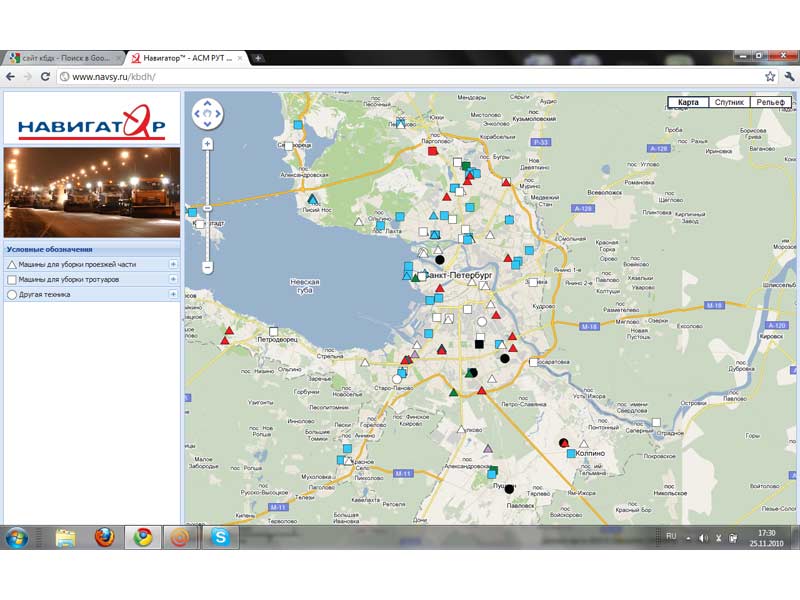Image resolution: width=800 pixels, height=600 pixels.
Task: Click the address bar with navsy.ru URL
Action: (x=400, y=76)
